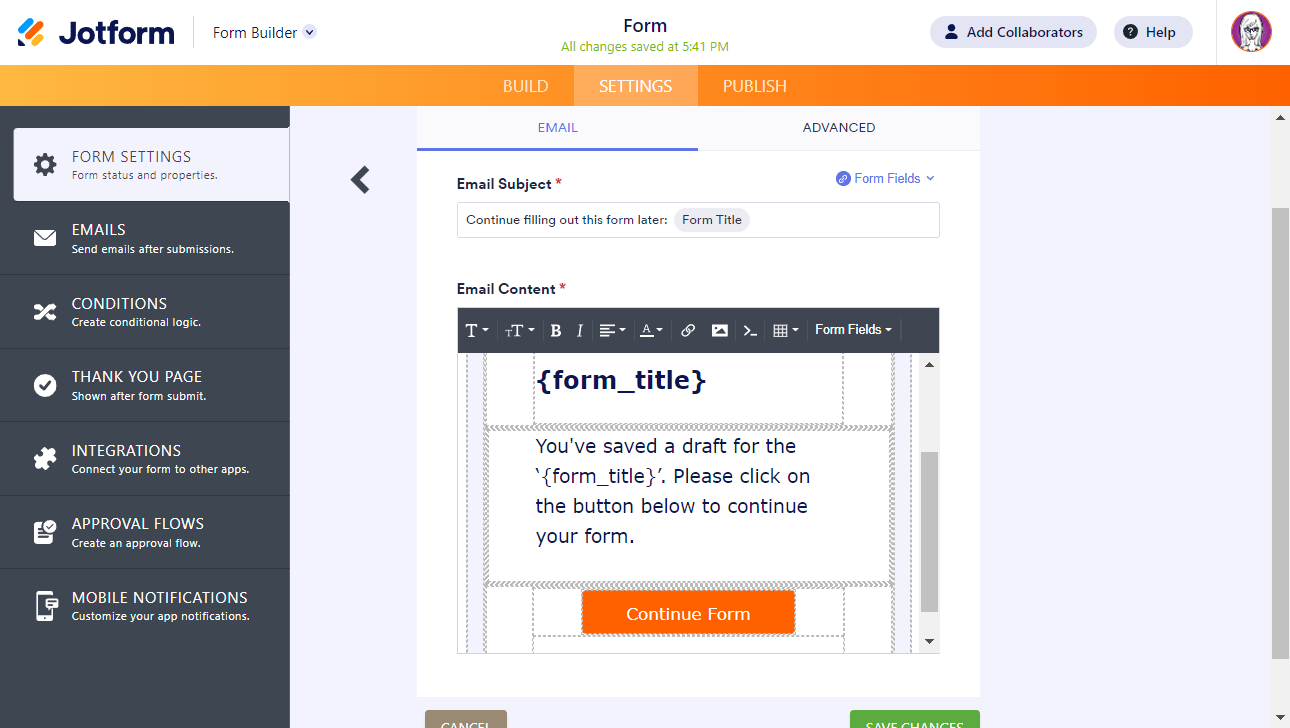Open the text alignment dropdown
Viewport: 1290px width, 728px height.
click(x=612, y=330)
